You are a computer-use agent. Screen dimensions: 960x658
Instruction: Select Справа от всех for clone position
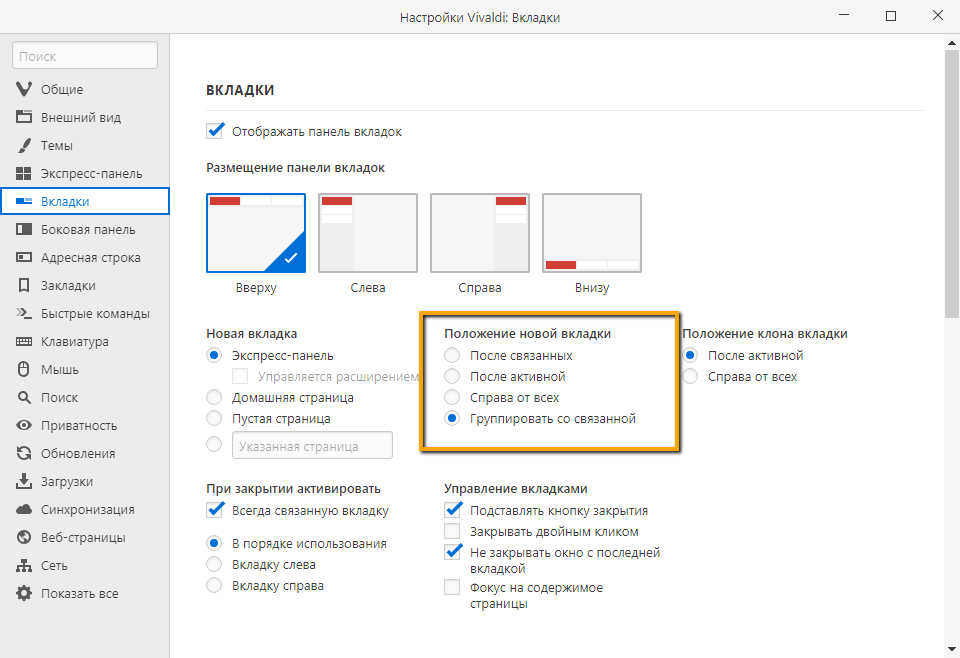(690, 376)
